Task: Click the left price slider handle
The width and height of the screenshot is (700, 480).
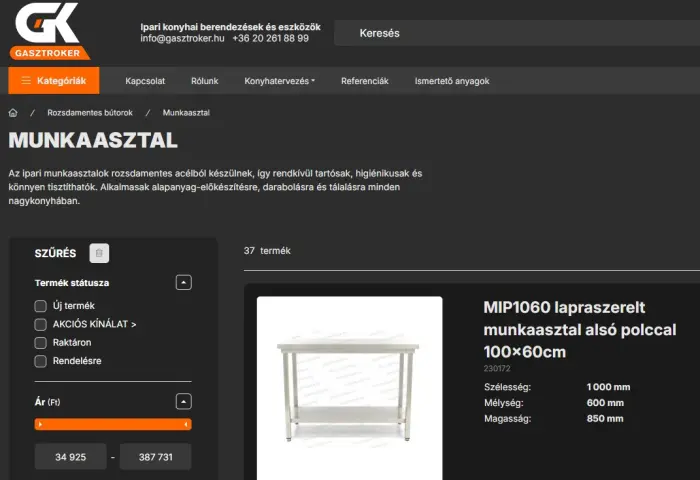Action: 40,424
